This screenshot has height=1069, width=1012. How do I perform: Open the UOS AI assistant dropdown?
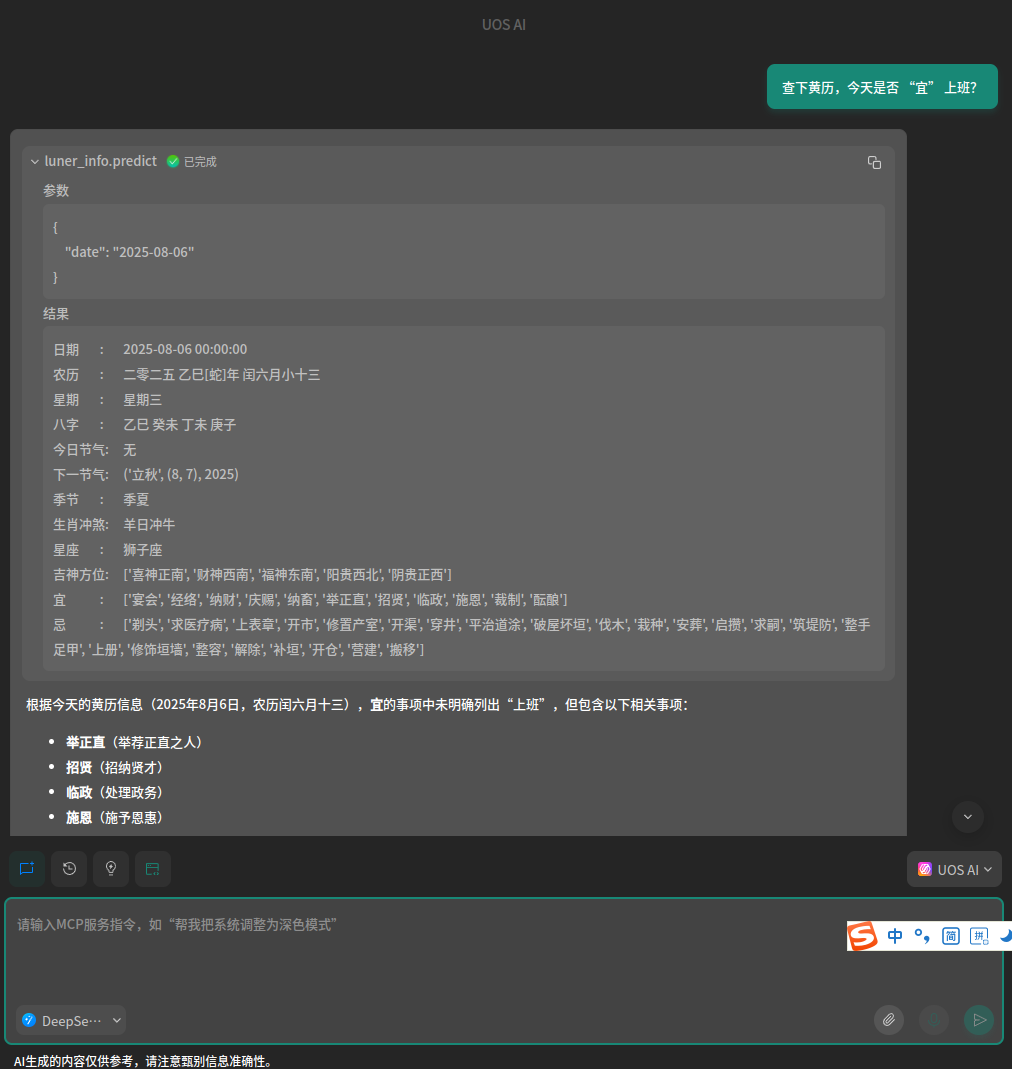(954, 869)
